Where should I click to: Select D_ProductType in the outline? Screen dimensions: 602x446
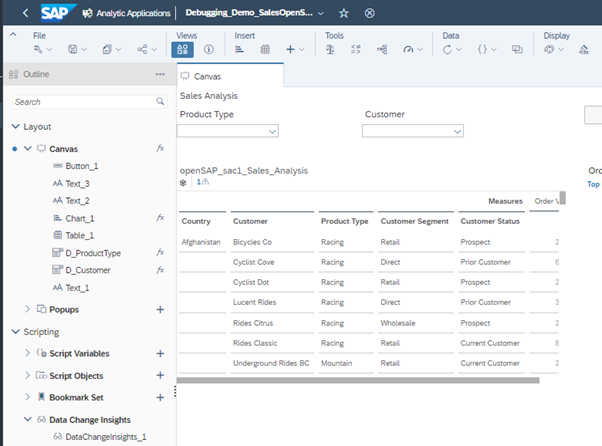click(93, 253)
